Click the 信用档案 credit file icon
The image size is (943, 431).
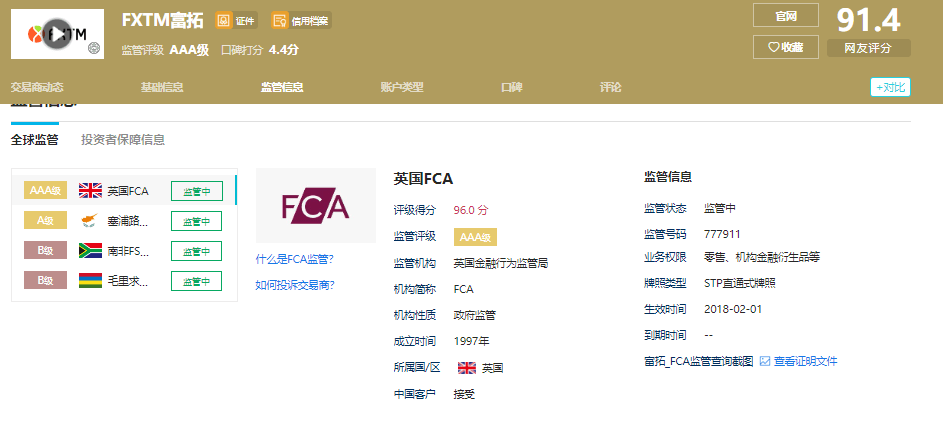point(279,20)
